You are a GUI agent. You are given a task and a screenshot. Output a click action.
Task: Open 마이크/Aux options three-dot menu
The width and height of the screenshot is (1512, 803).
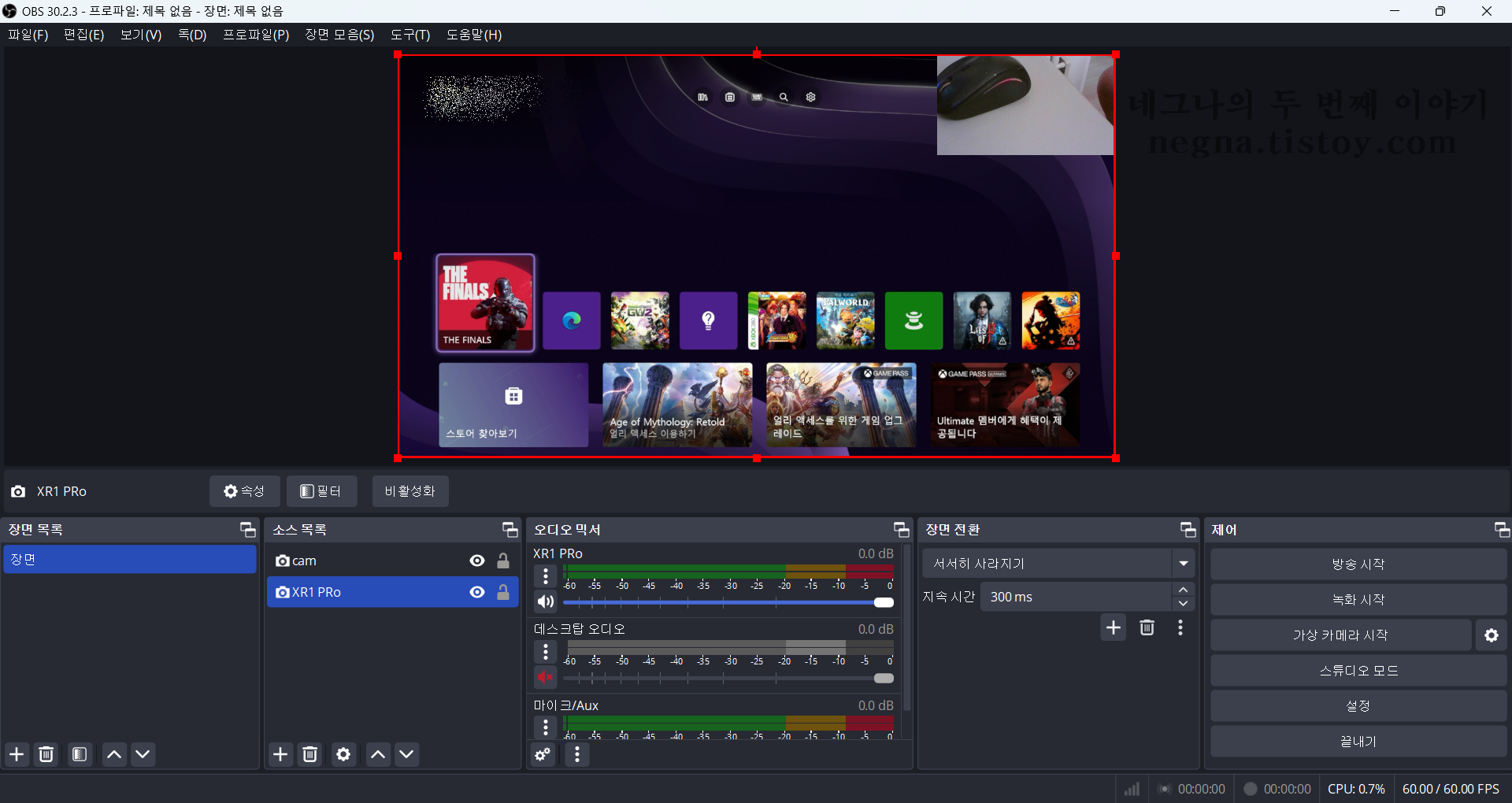tap(546, 727)
